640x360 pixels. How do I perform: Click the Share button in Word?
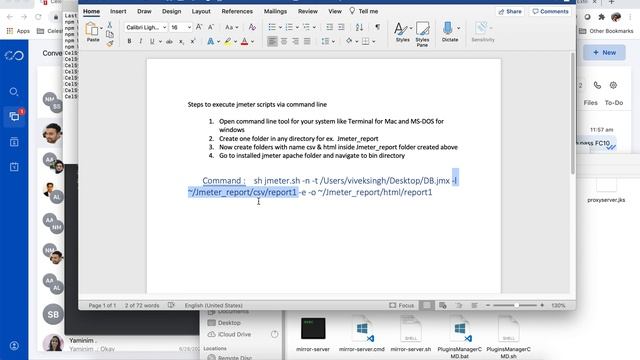coord(510,11)
